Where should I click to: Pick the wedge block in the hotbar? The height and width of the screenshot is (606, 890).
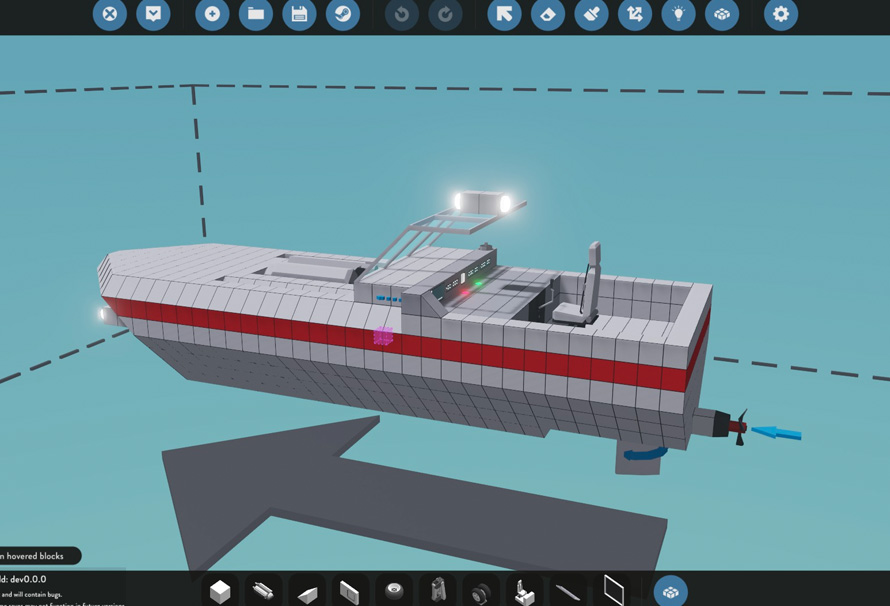[307, 591]
